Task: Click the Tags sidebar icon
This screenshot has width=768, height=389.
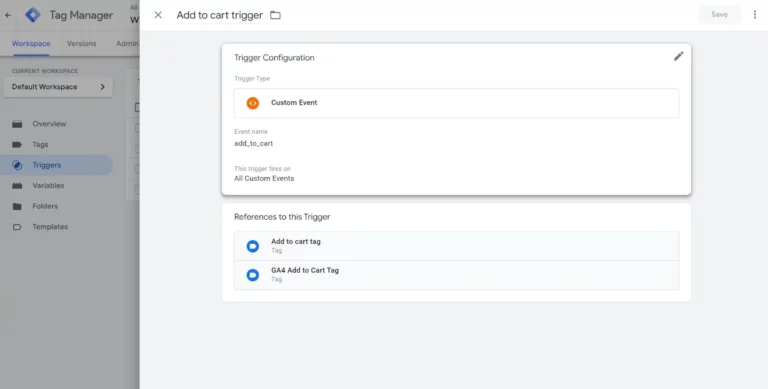Action: (17, 145)
